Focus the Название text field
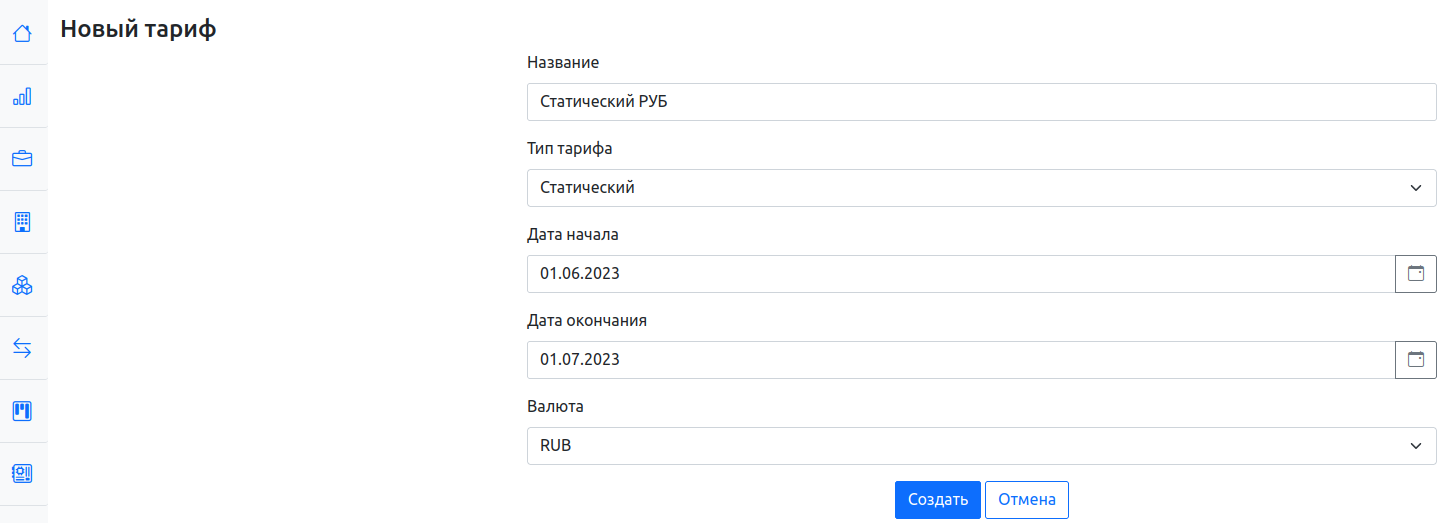The width and height of the screenshot is (1441, 523). point(981,102)
